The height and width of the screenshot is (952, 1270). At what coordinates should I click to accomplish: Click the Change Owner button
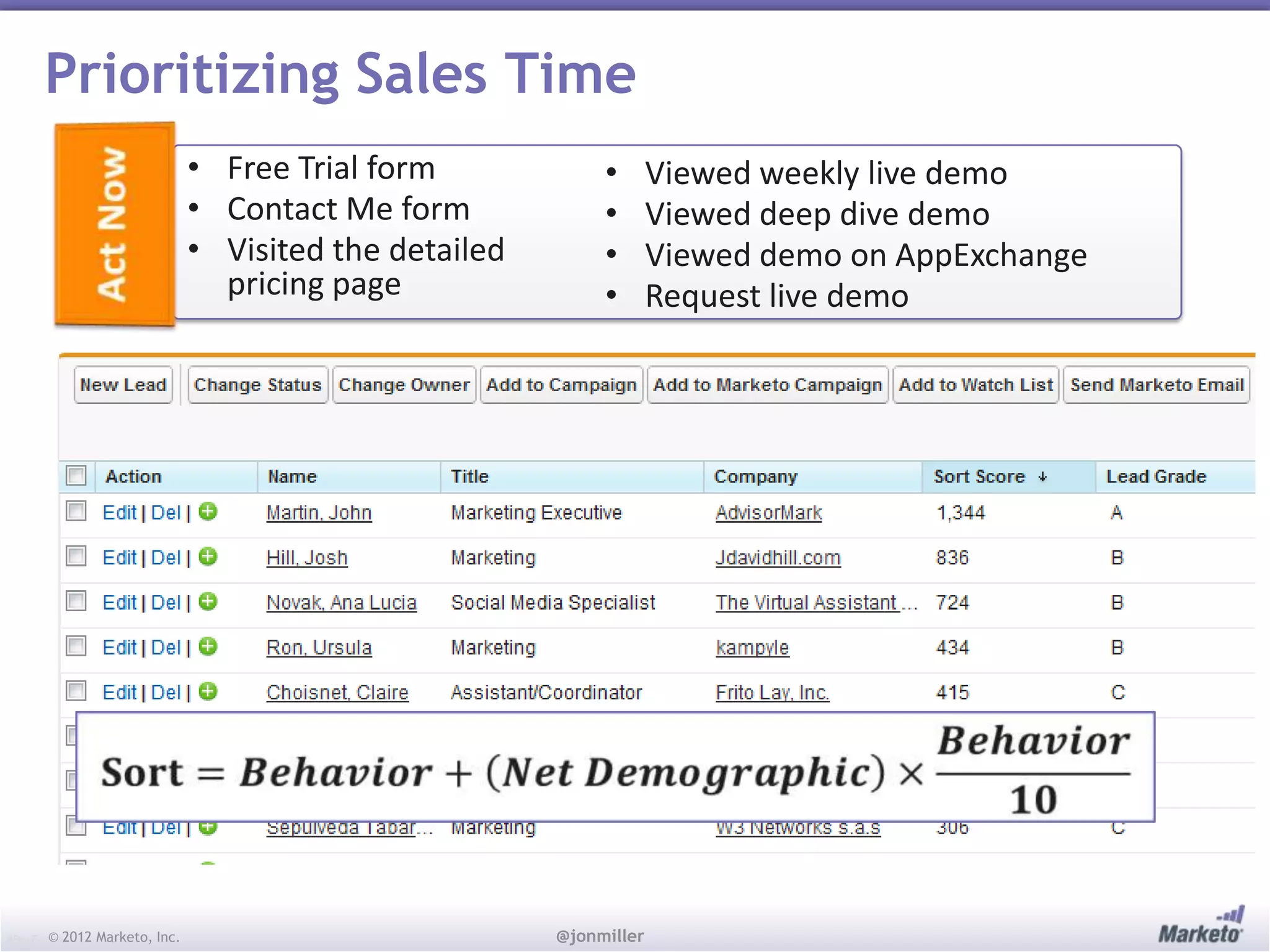(404, 385)
